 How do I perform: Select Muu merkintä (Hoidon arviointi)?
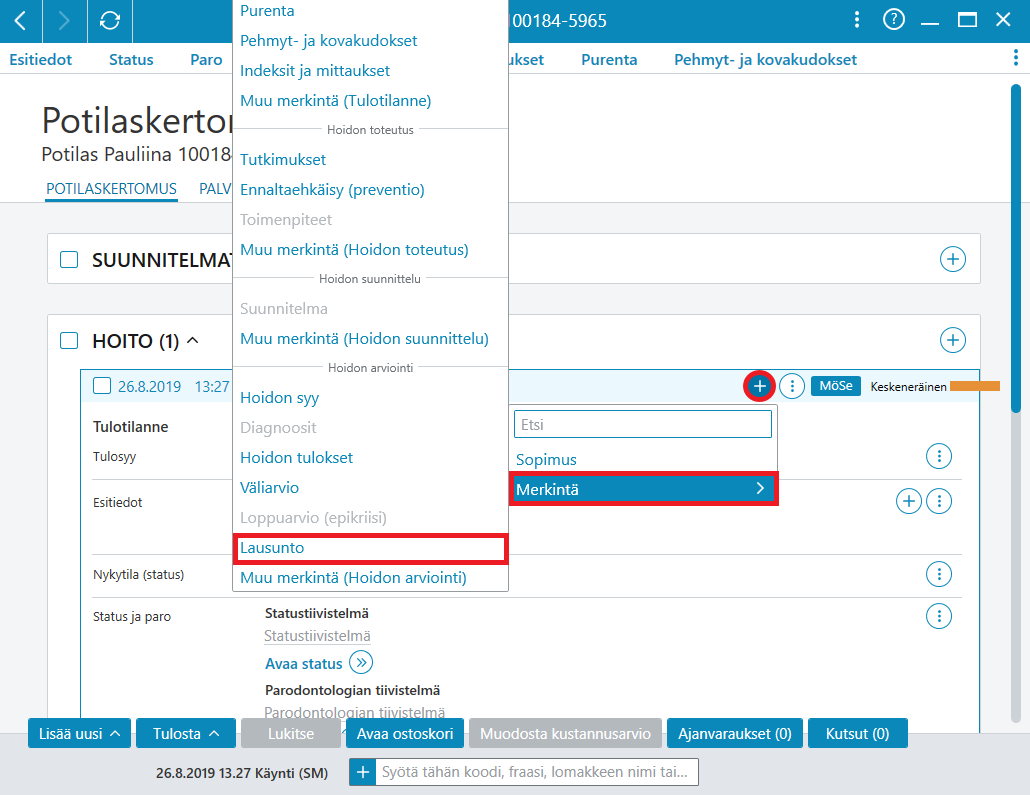[x=353, y=578]
